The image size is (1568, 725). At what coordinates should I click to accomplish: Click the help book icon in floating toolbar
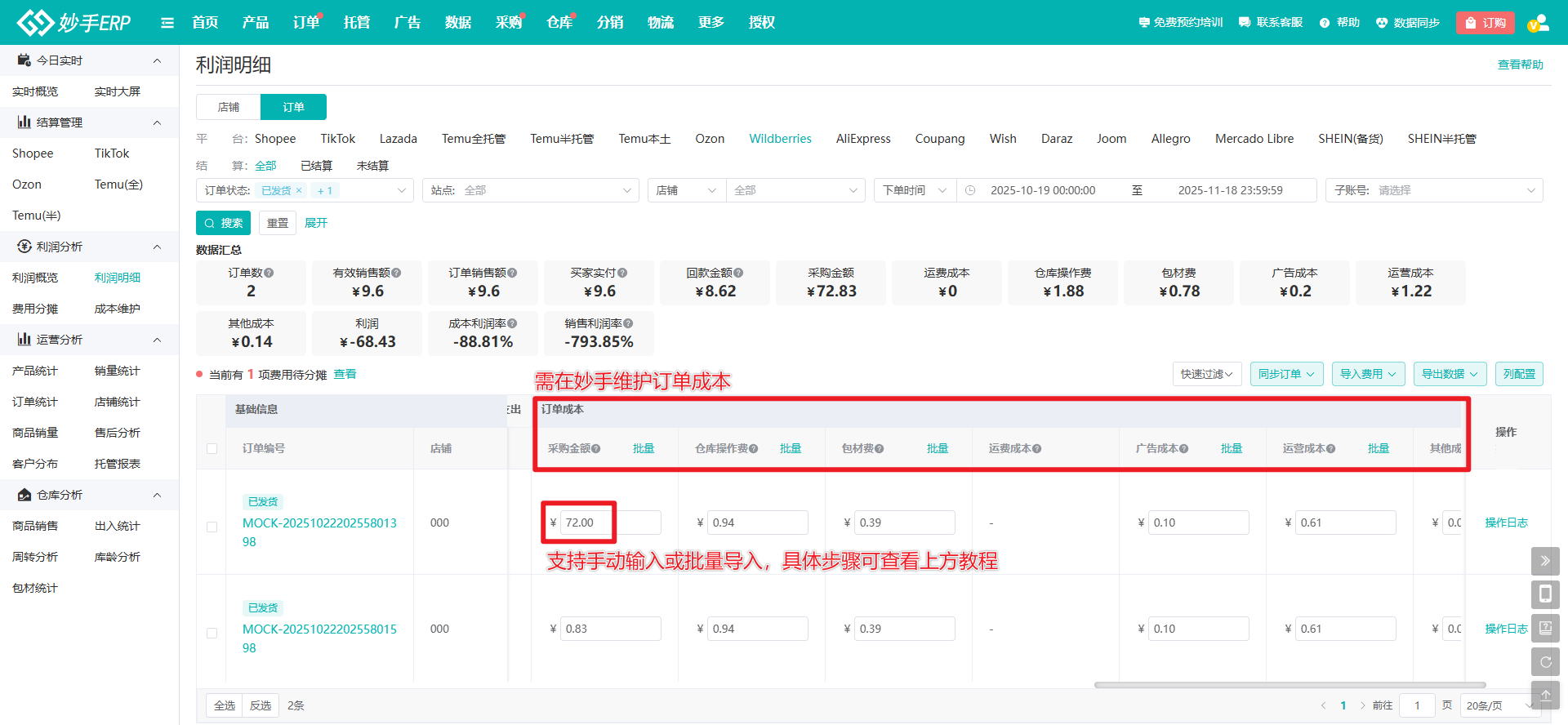(1545, 628)
